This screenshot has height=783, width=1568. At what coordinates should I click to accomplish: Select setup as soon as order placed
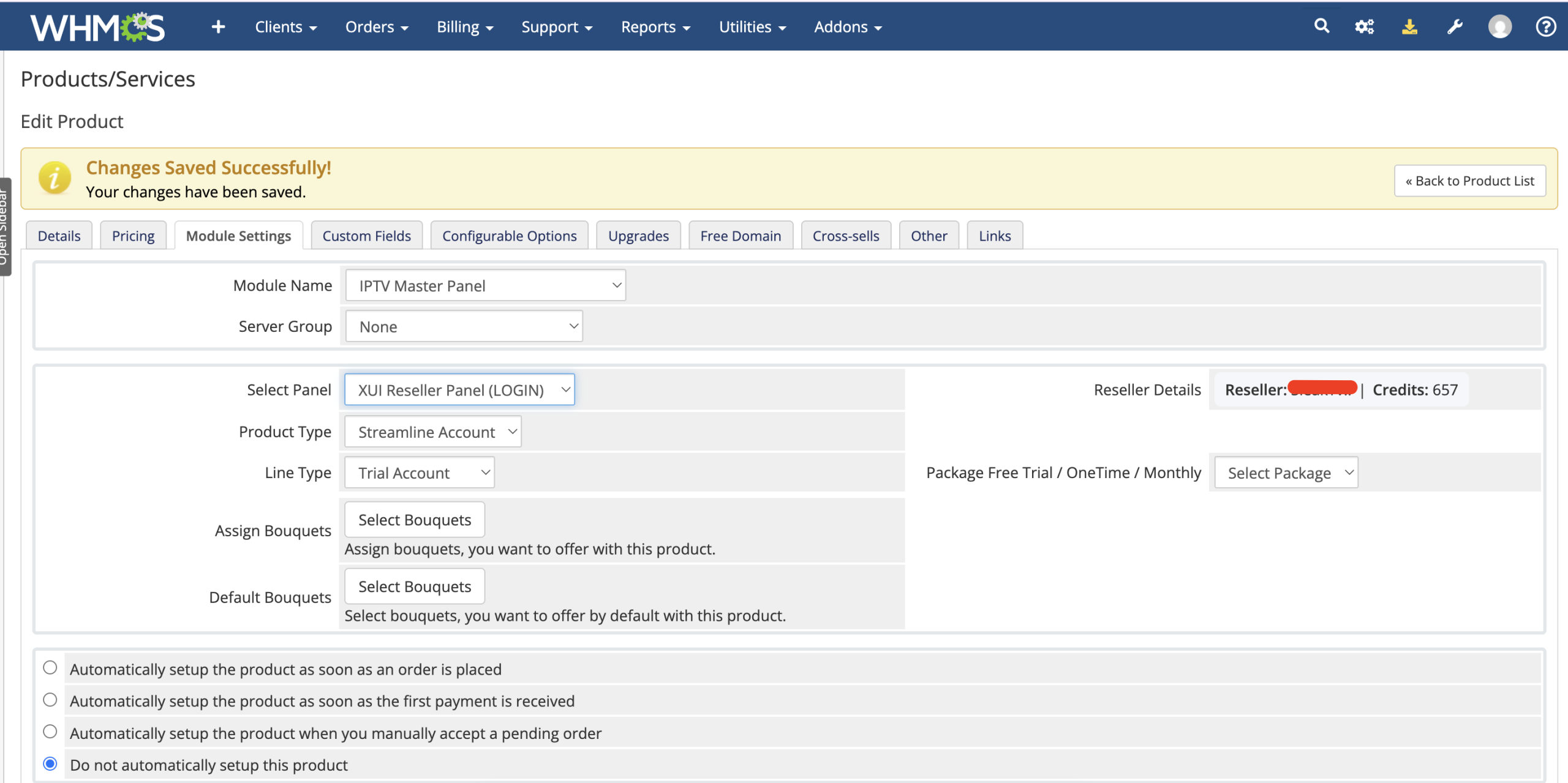tap(50, 667)
